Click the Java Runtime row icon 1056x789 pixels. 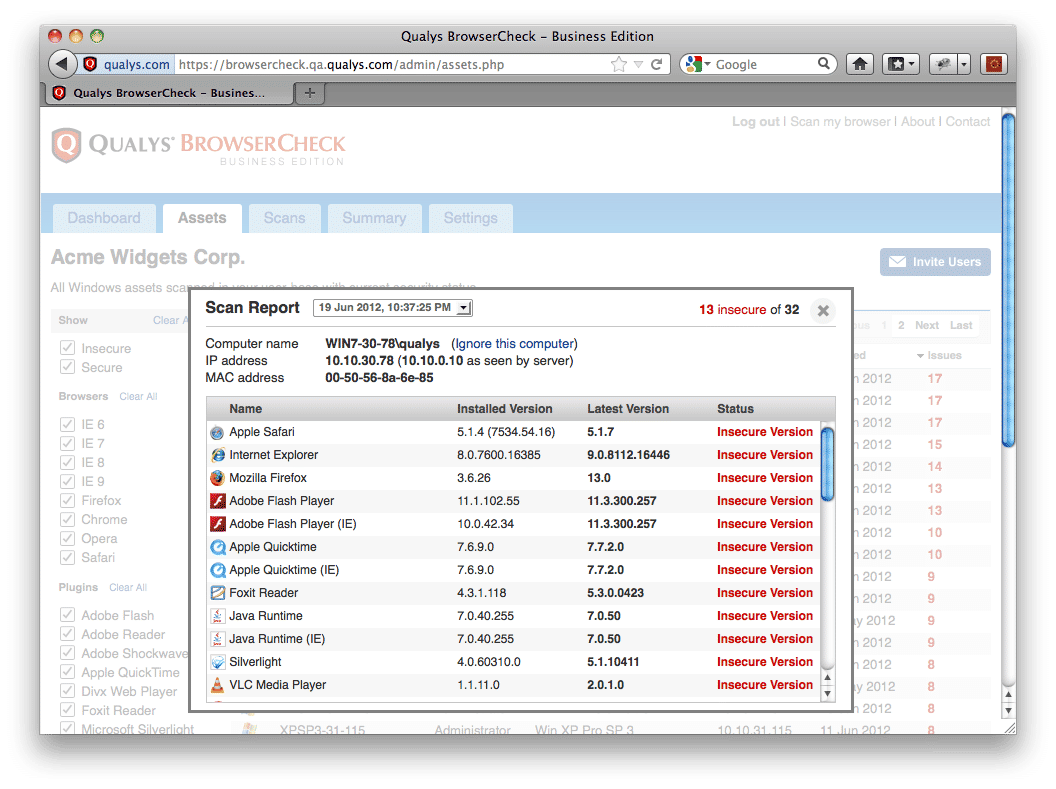point(217,616)
